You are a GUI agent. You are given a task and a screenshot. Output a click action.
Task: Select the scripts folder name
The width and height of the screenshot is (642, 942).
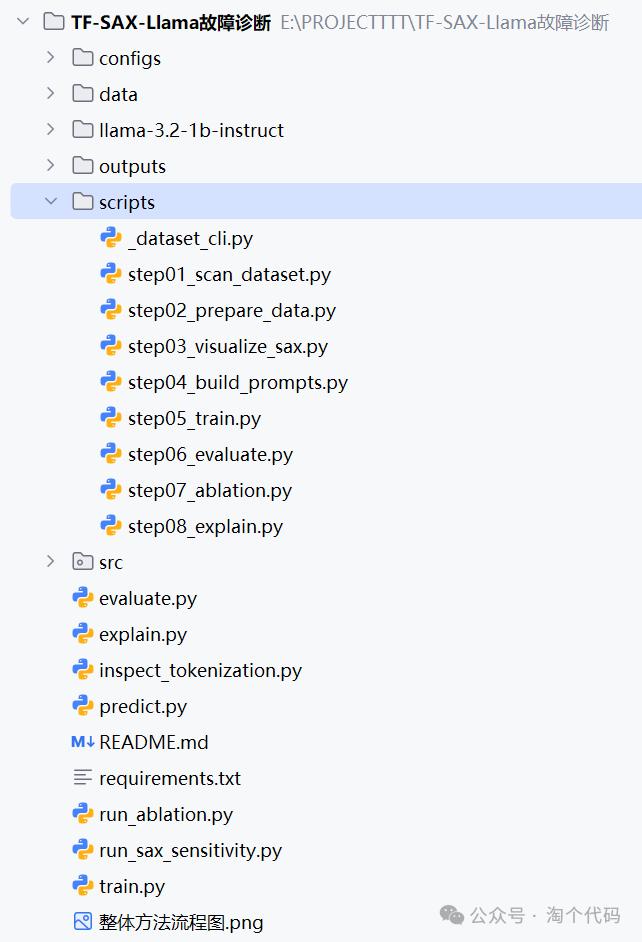pyautogui.click(x=127, y=203)
